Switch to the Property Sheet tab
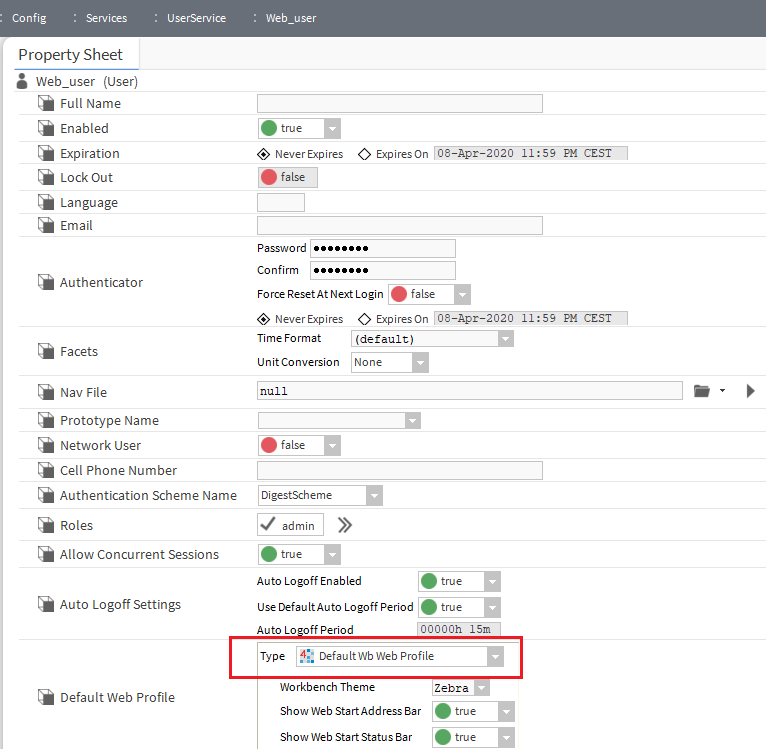This screenshot has height=749, width=766. 71,55
